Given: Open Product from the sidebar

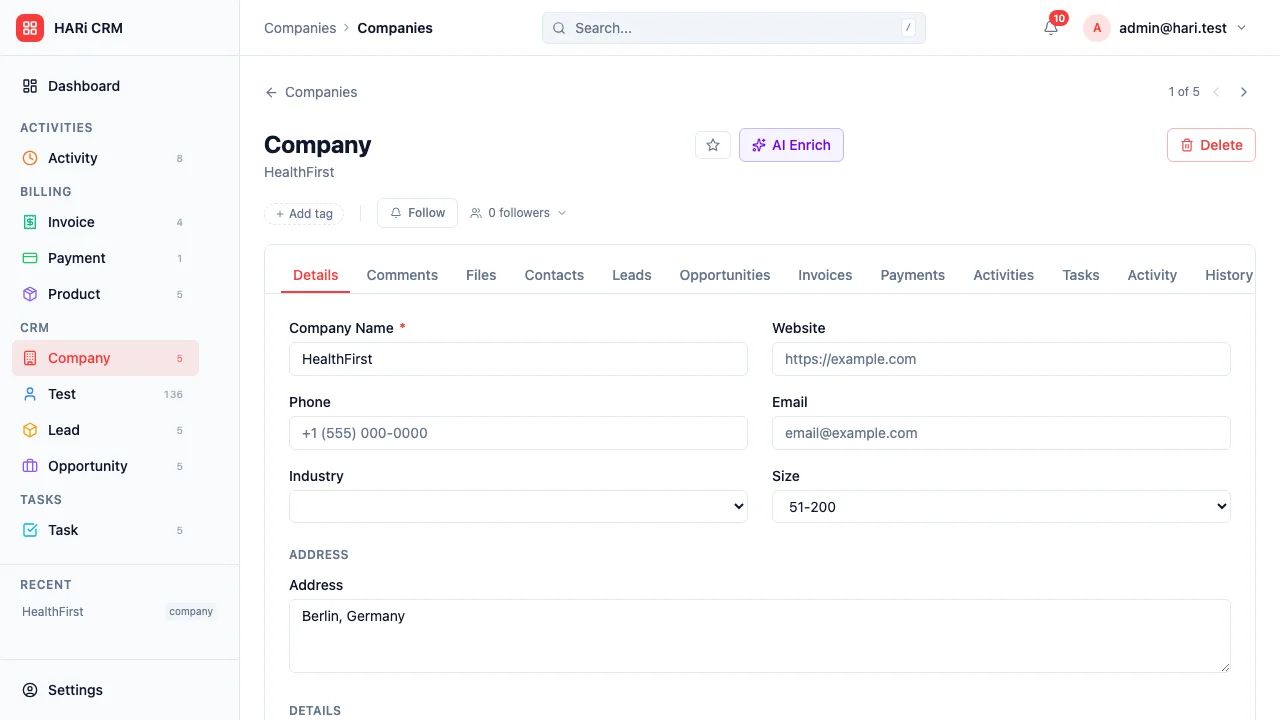Looking at the screenshot, I should [x=74, y=294].
